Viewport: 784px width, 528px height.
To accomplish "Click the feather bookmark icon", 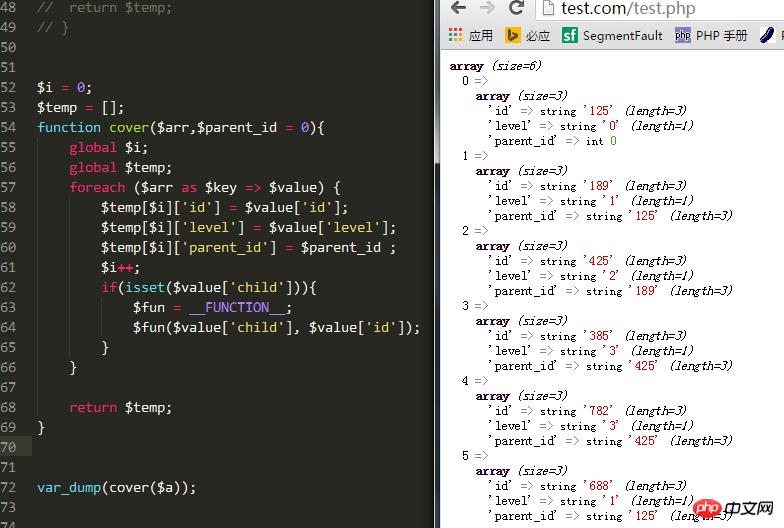I will (x=766, y=36).
